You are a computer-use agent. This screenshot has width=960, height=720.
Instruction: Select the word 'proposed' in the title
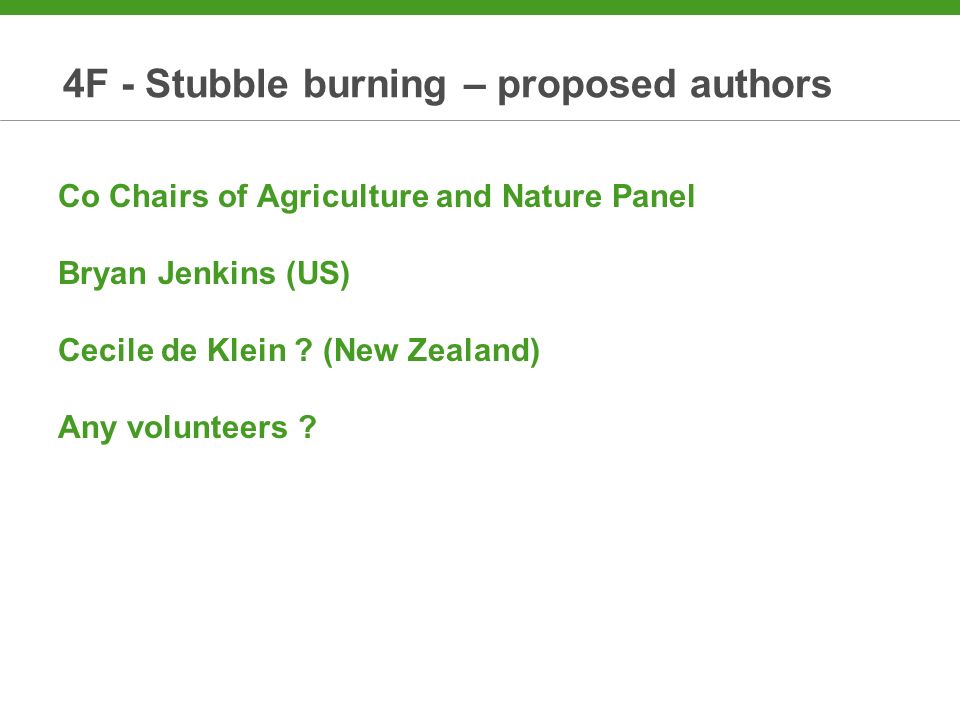tap(587, 86)
